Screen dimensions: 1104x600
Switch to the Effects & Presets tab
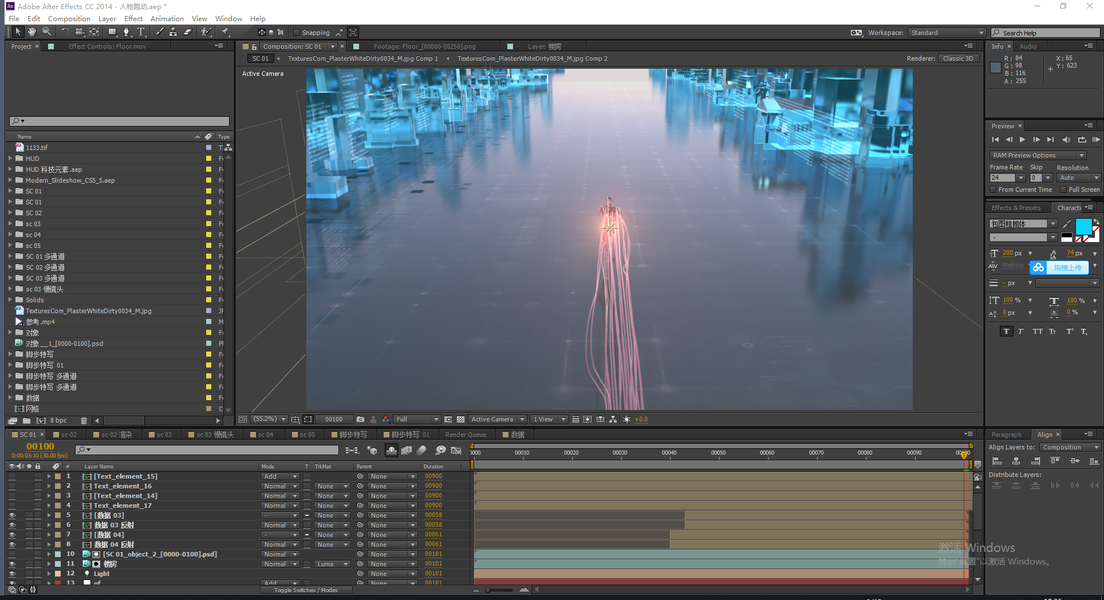(1015, 208)
